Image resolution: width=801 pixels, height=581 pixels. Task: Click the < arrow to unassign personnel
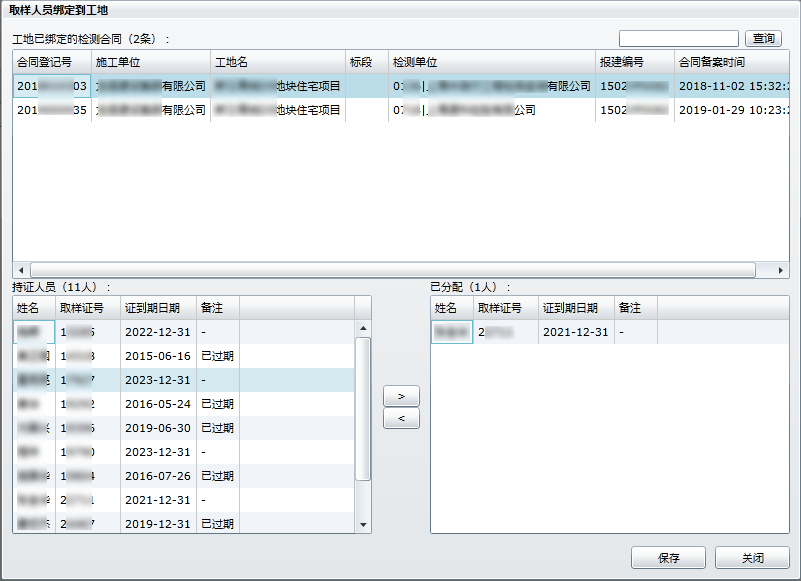tap(401, 419)
